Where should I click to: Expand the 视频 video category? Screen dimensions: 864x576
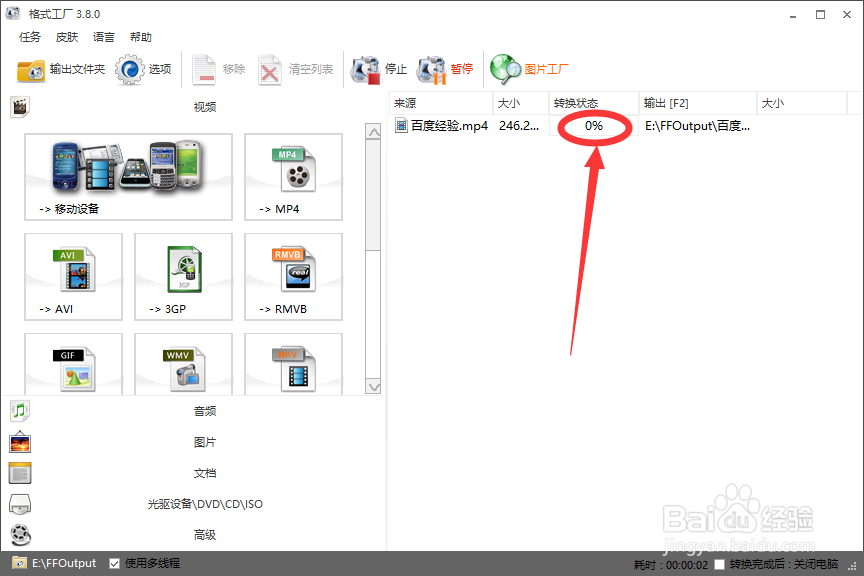(204, 107)
